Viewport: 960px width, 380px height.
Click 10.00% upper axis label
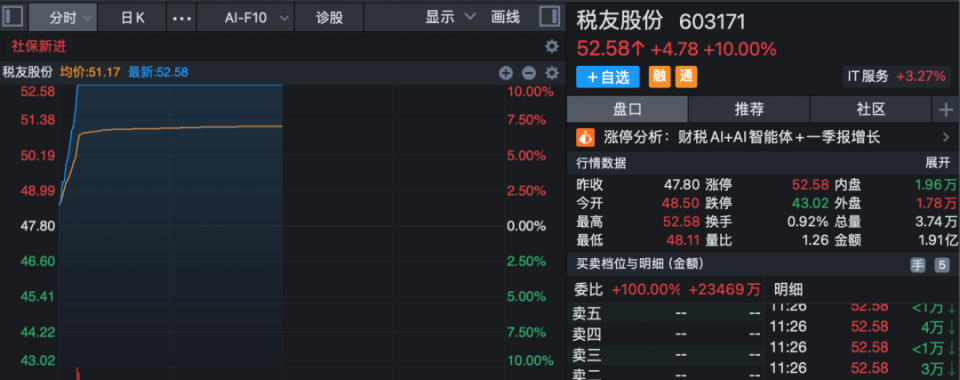[530, 92]
